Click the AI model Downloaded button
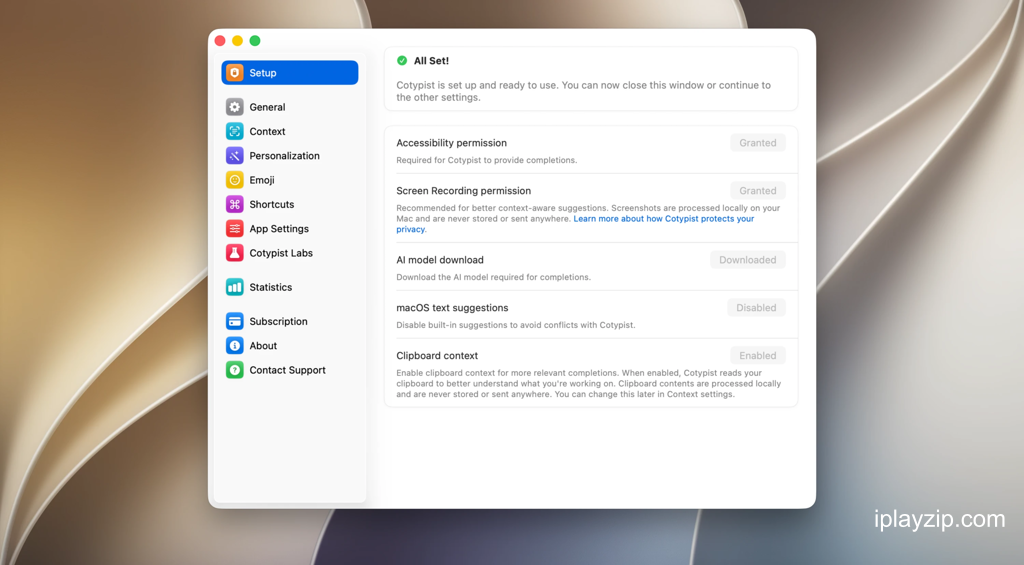 (x=748, y=260)
